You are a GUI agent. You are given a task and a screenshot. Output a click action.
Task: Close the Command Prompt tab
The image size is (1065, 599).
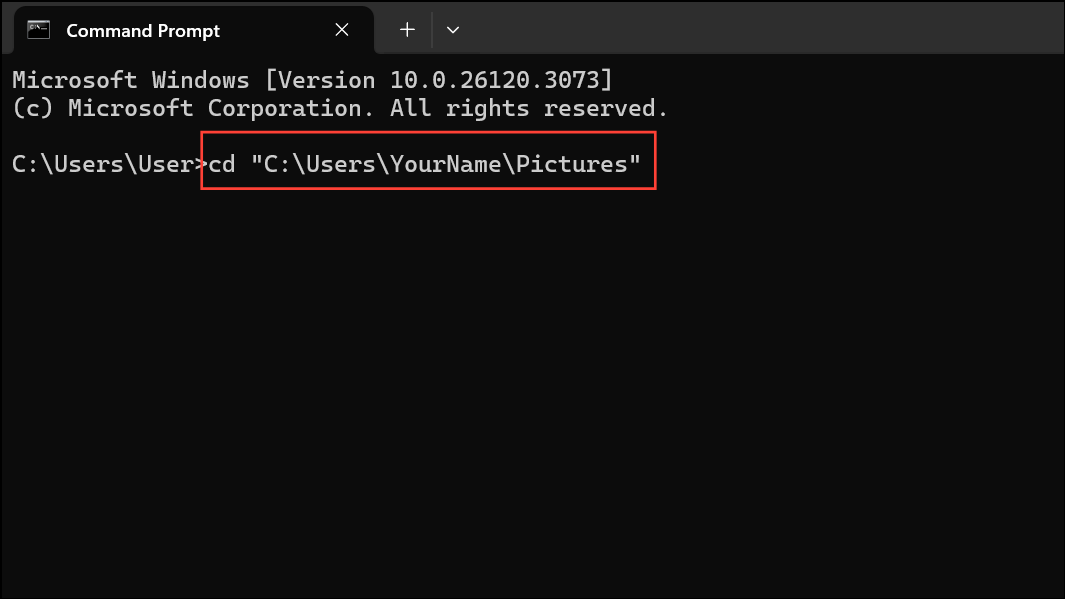pyautogui.click(x=342, y=30)
